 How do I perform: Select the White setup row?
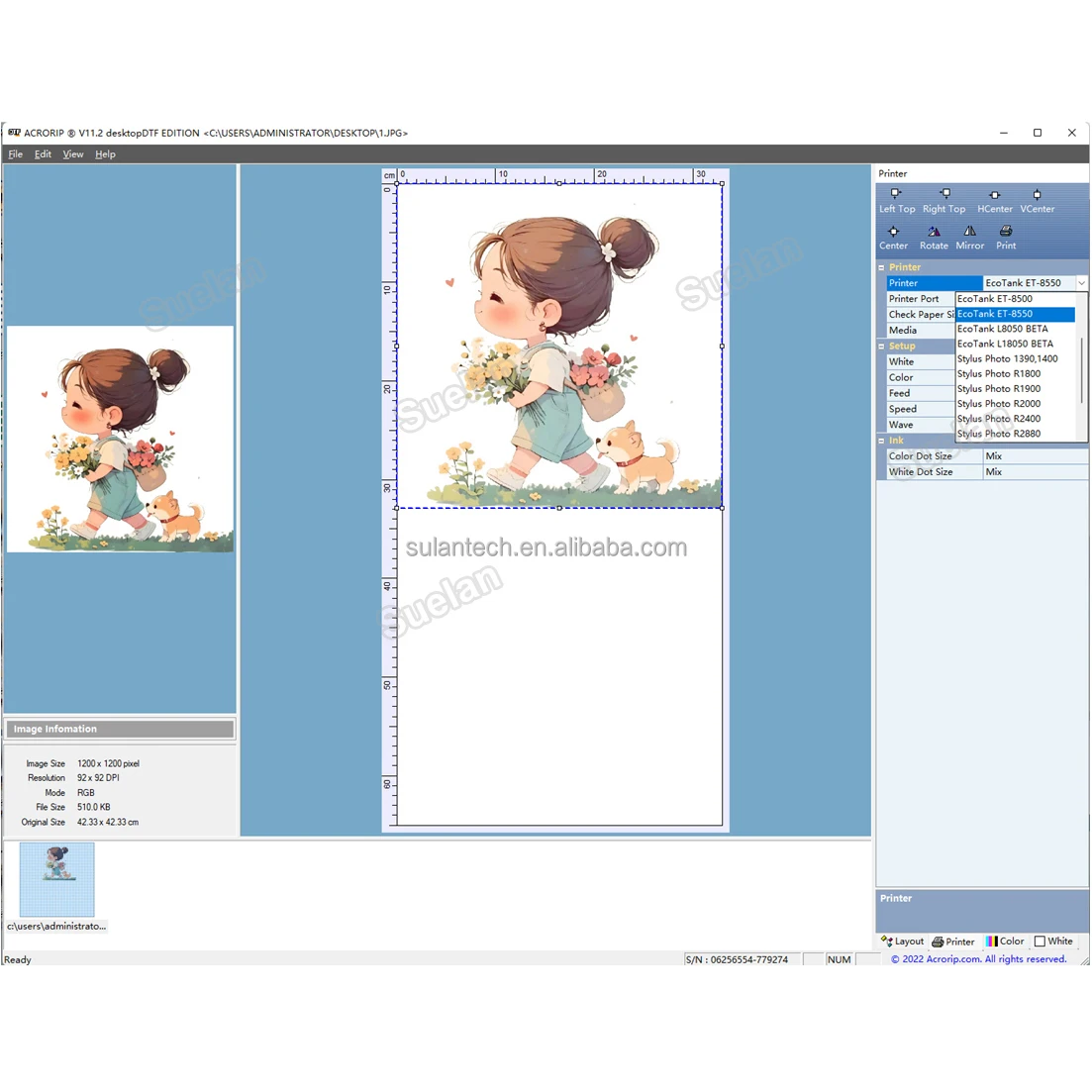tap(920, 361)
